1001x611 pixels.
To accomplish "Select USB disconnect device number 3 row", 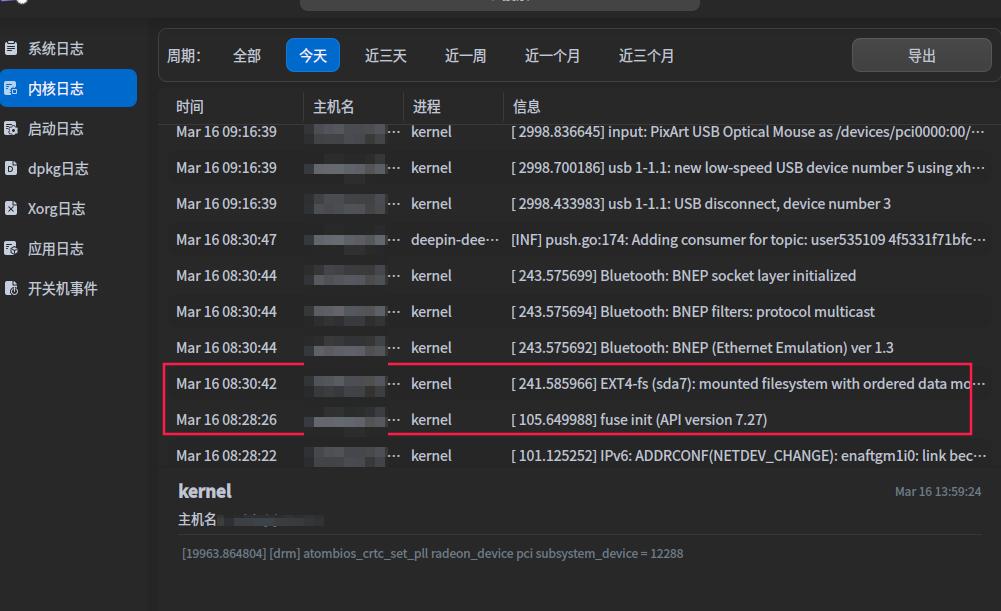I will click(580, 204).
